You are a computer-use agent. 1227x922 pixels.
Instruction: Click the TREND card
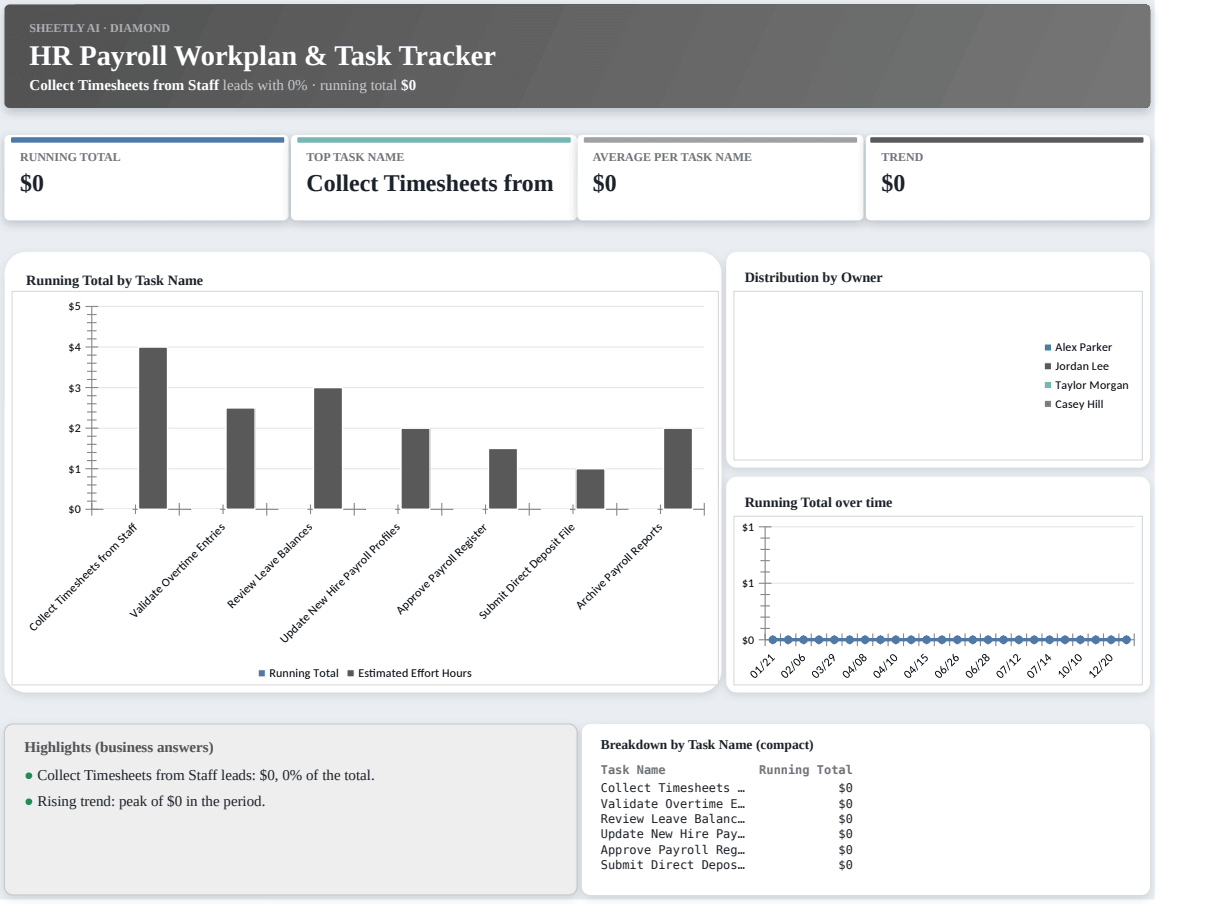point(1007,178)
